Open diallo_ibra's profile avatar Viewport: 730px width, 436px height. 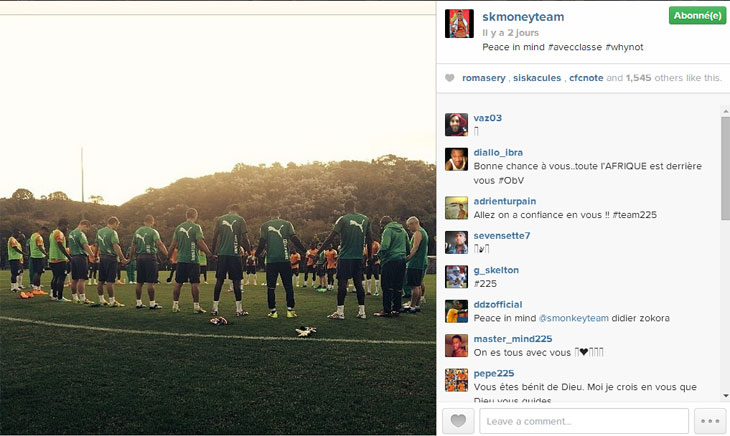click(456, 159)
